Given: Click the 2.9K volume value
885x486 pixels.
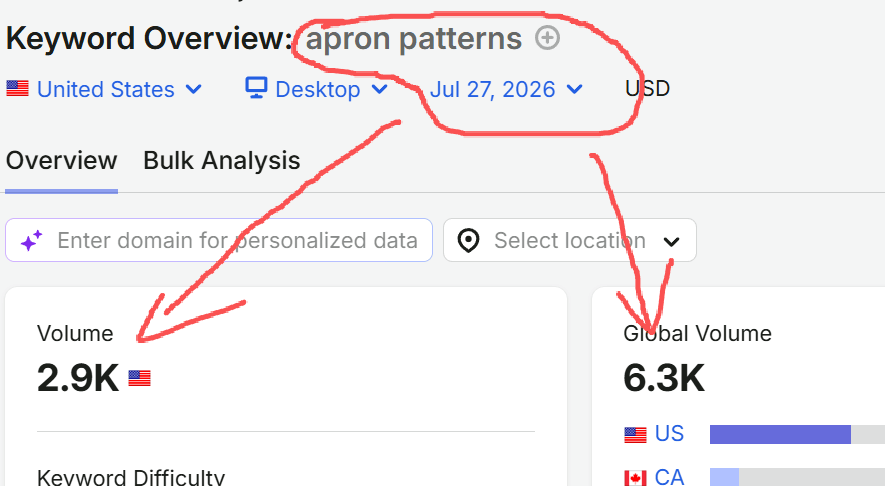Looking at the screenshot, I should pyautogui.click(x=78, y=378).
